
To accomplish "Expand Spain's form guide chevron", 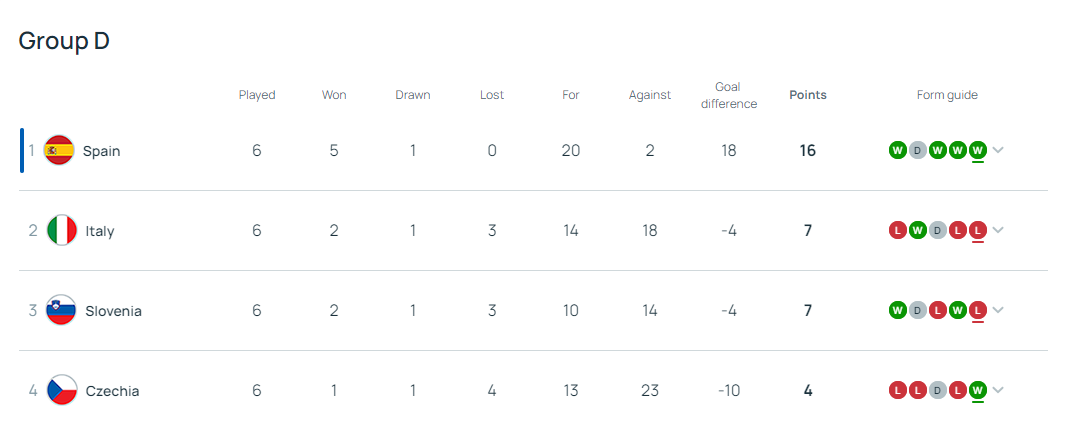I will [x=998, y=150].
